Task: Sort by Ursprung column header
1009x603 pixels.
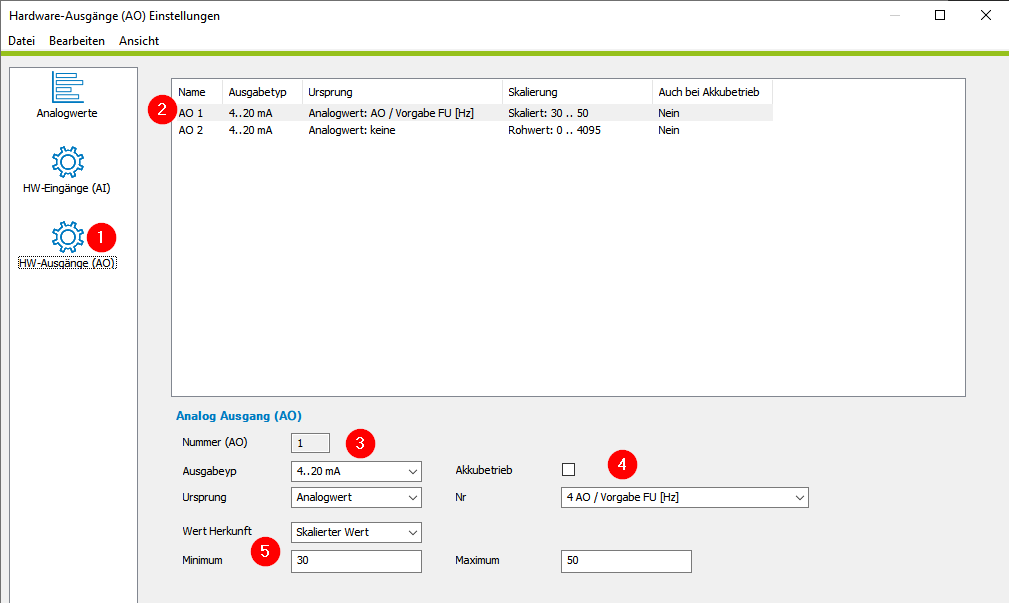Action: [x=402, y=92]
